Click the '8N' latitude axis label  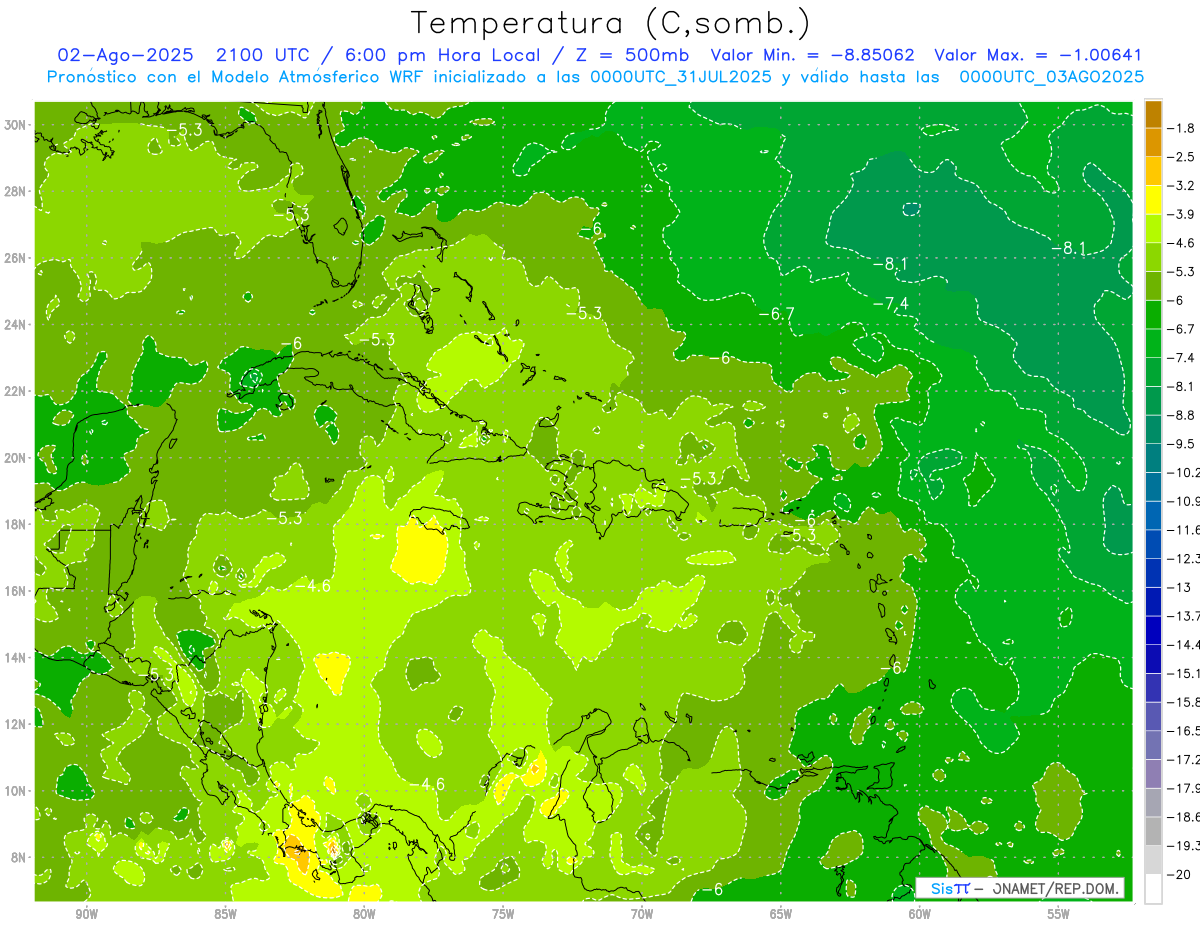20,857
